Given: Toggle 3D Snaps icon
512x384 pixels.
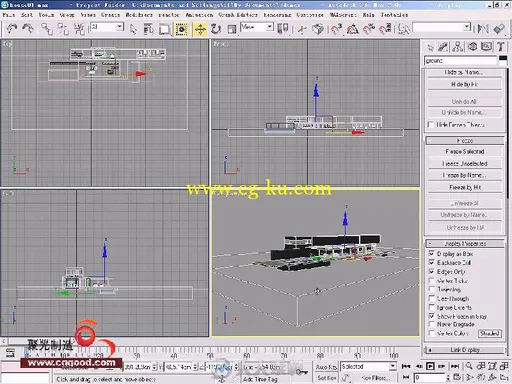Looking at the screenshot, I should coord(336,29).
